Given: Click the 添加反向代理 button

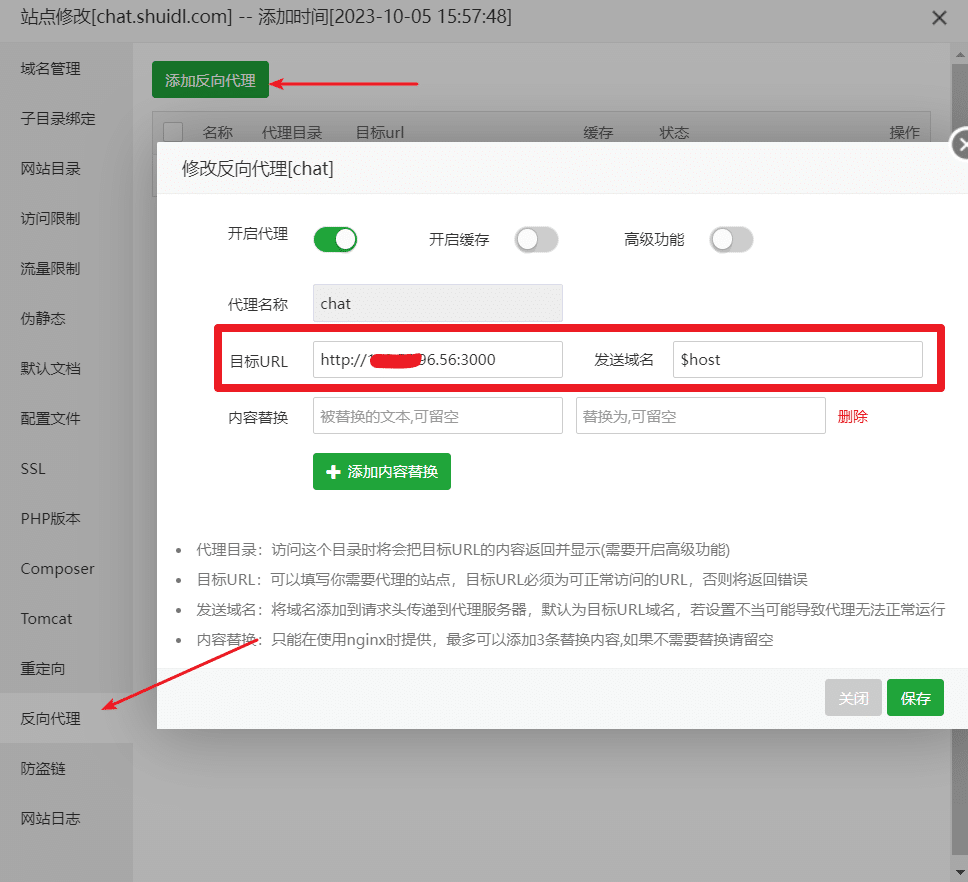Looking at the screenshot, I should [x=210, y=77].
